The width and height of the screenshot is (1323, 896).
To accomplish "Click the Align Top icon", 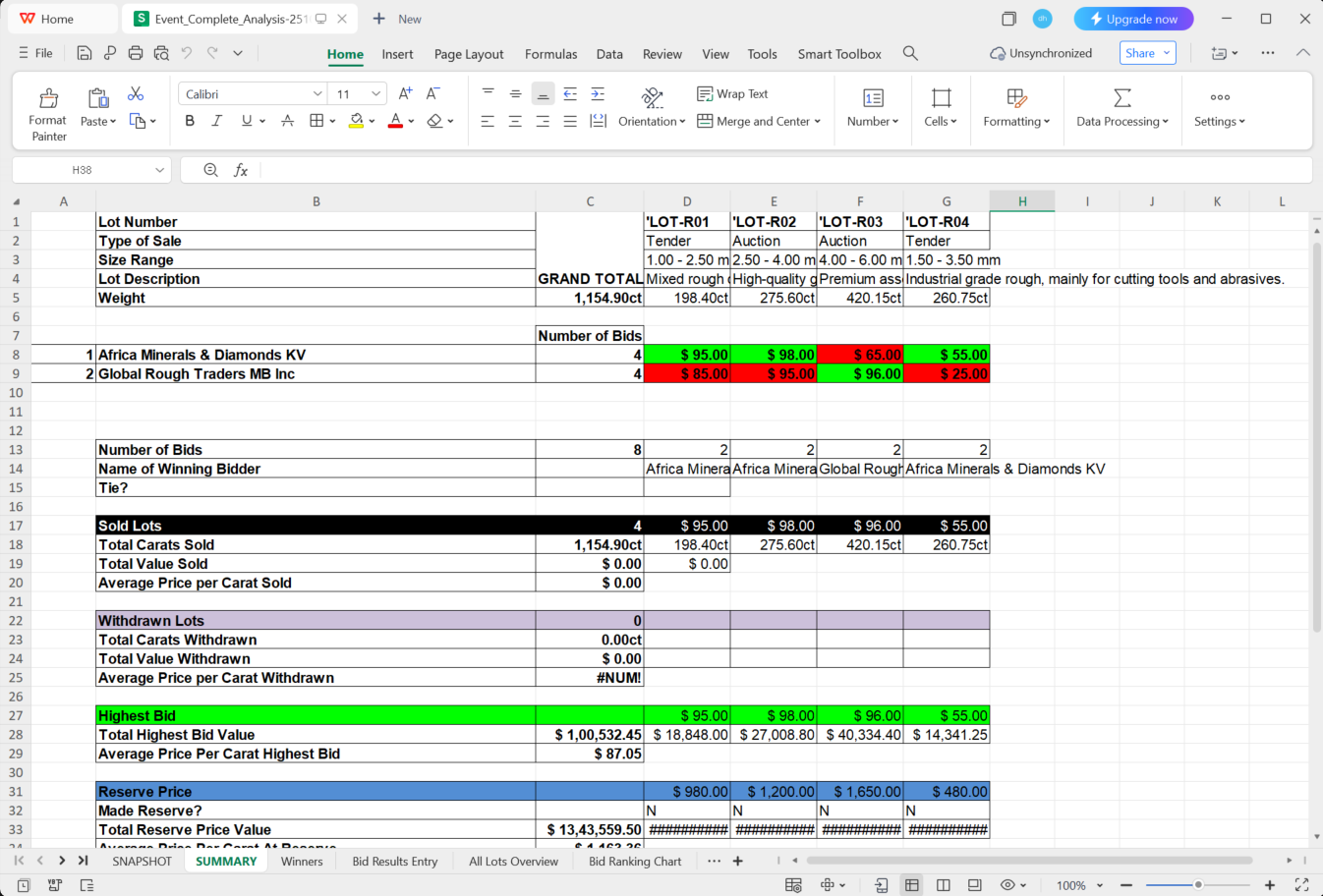I will [x=488, y=93].
